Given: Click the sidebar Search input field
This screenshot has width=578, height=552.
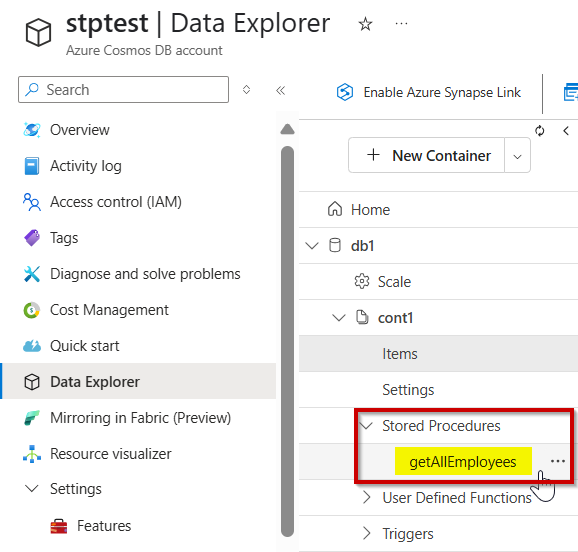Looking at the screenshot, I should pos(123,90).
